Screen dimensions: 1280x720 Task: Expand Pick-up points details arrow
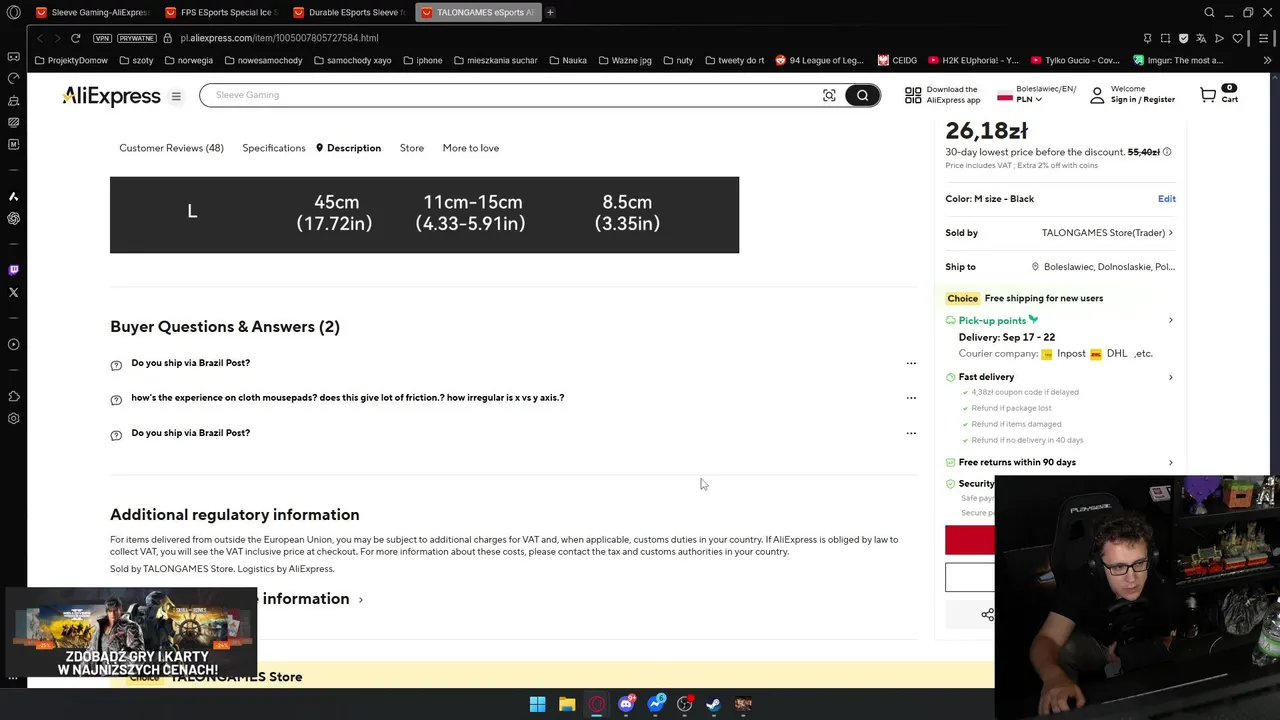coord(1171,320)
